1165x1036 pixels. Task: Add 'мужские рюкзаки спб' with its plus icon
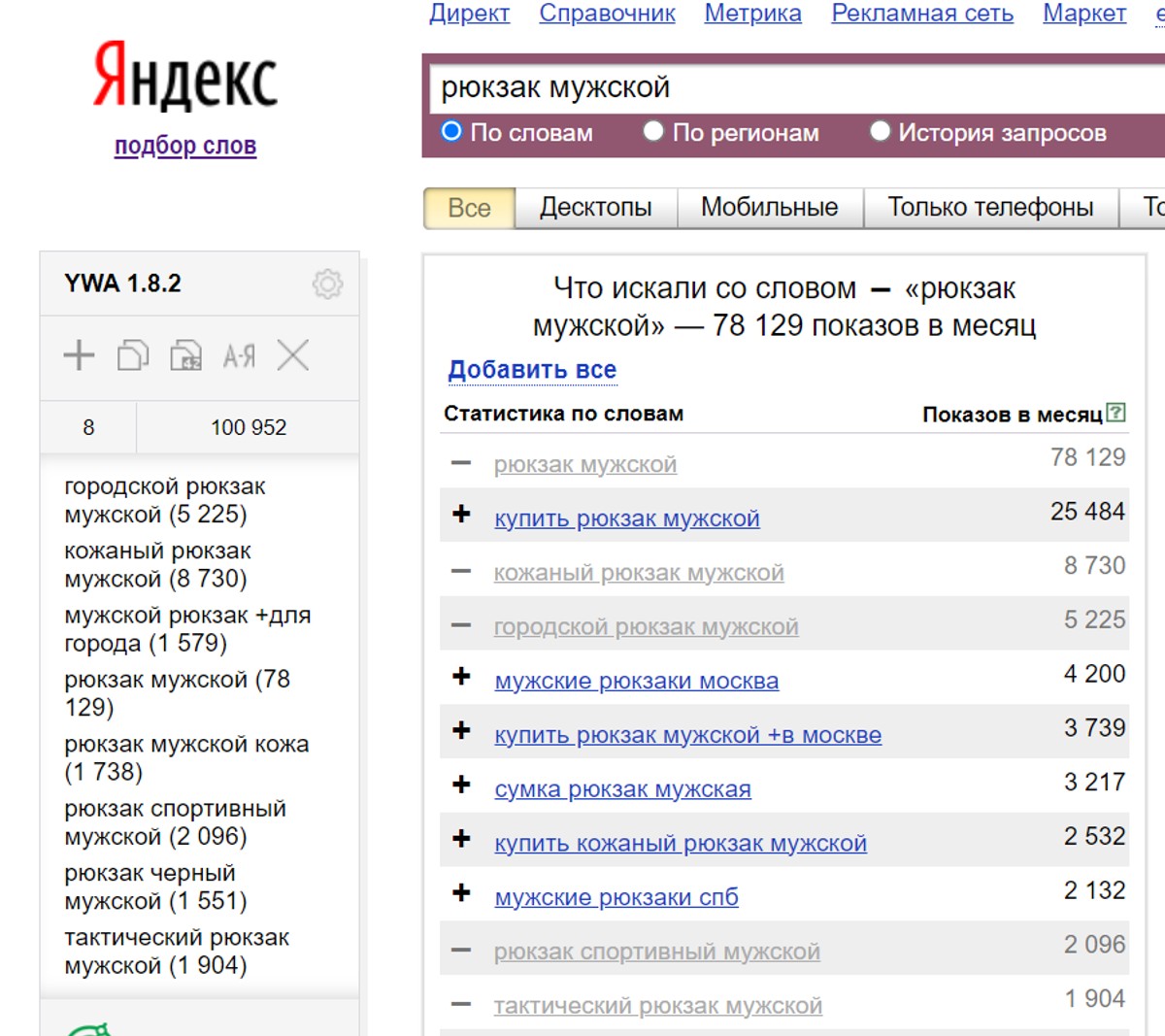click(x=461, y=893)
